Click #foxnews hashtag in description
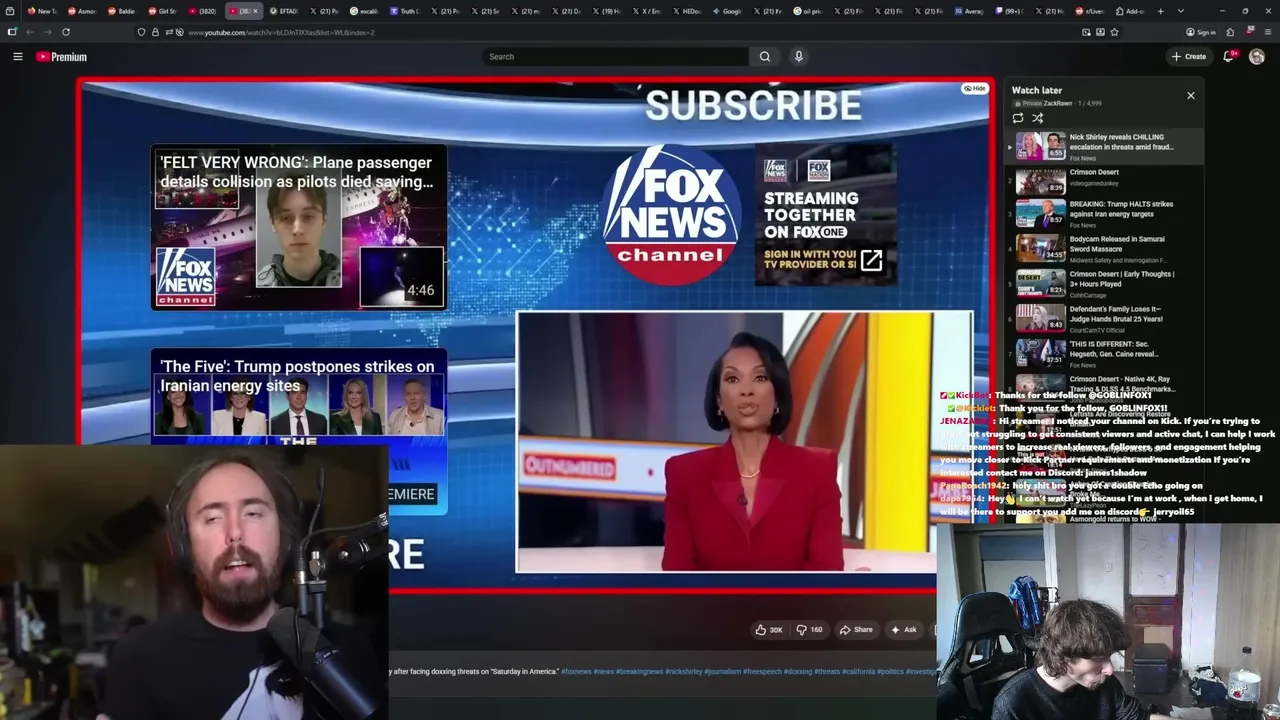The height and width of the screenshot is (720, 1280). pos(576,672)
